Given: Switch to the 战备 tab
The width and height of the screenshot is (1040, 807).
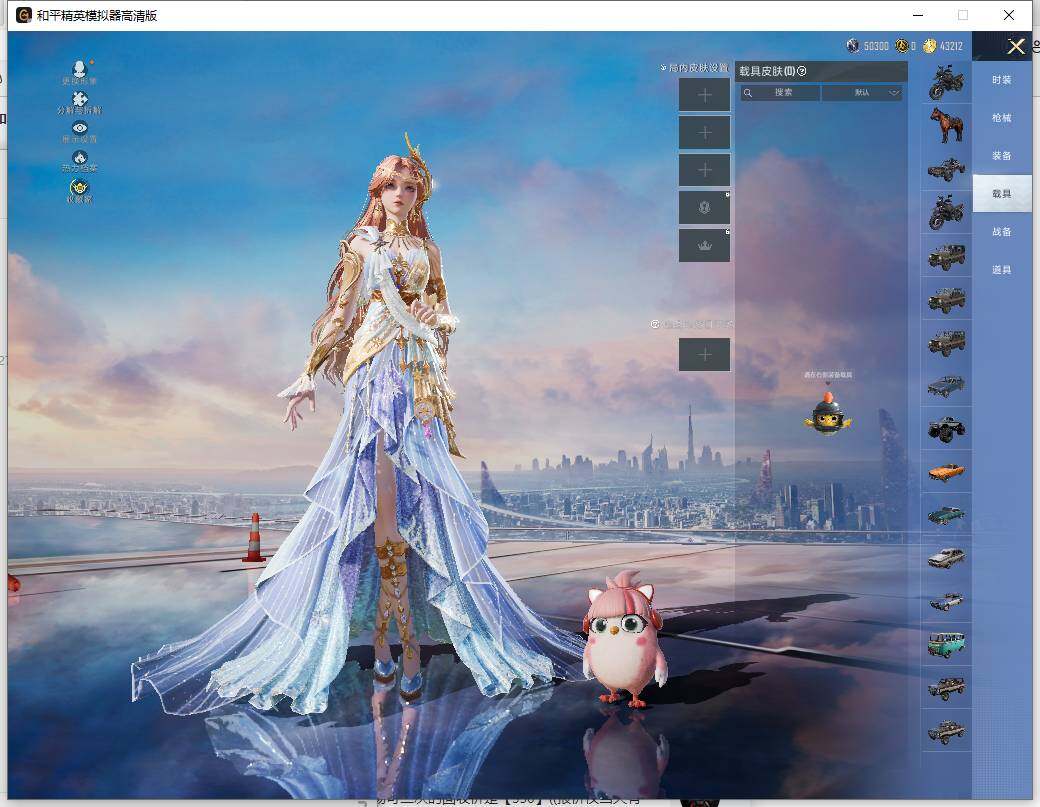Looking at the screenshot, I should coord(1002,232).
